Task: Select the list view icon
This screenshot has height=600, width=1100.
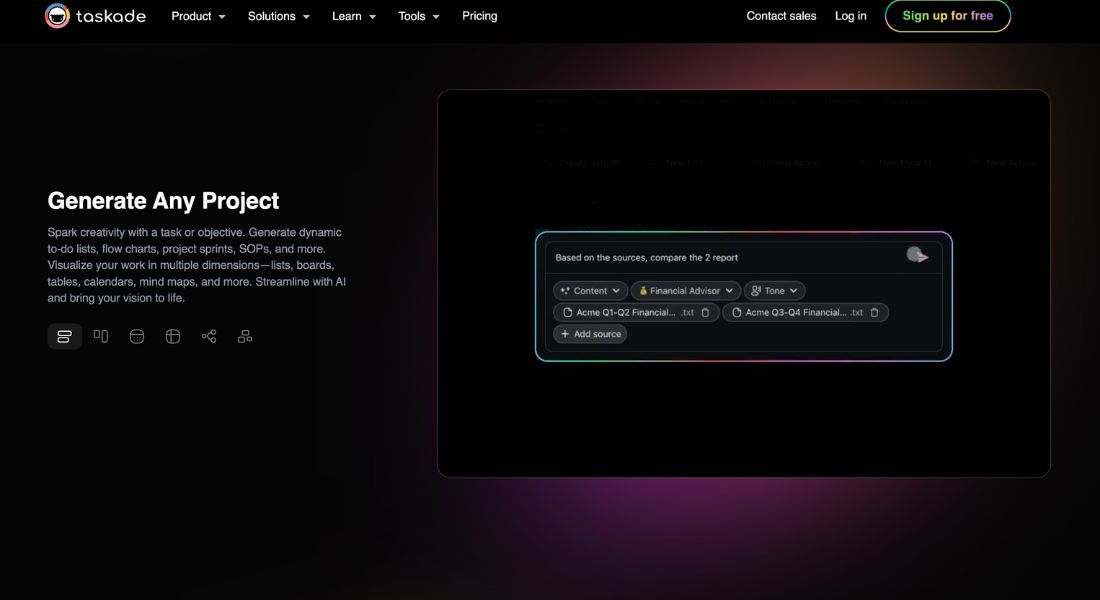Action: click(x=65, y=337)
